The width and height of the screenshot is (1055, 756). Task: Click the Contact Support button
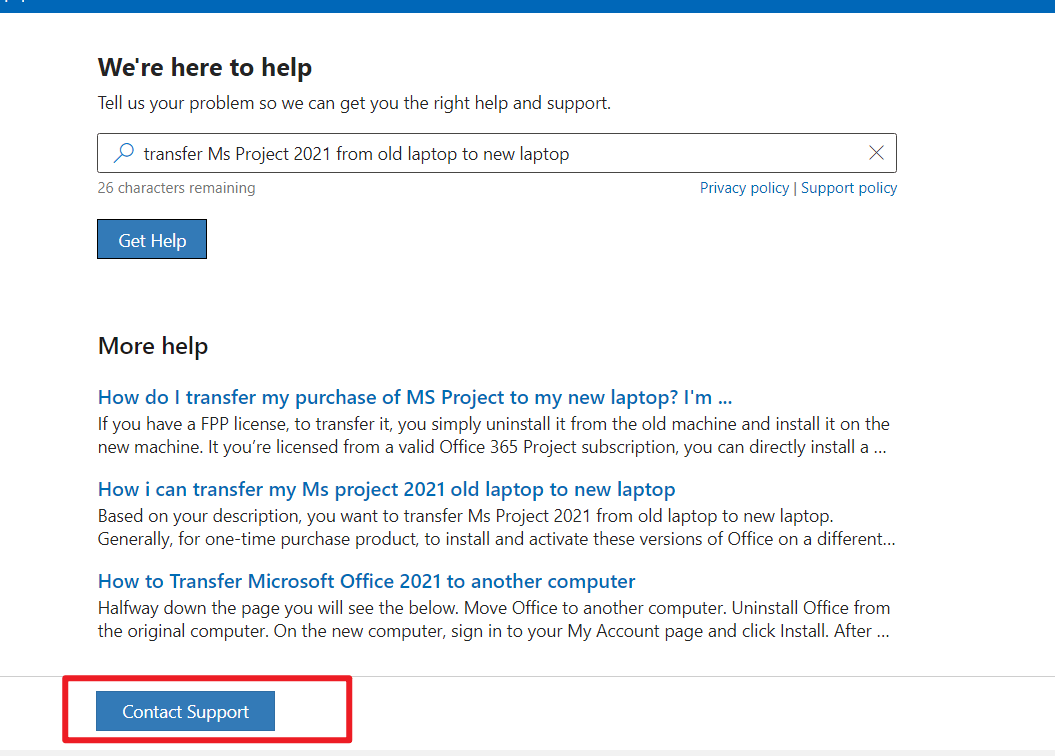pos(185,711)
